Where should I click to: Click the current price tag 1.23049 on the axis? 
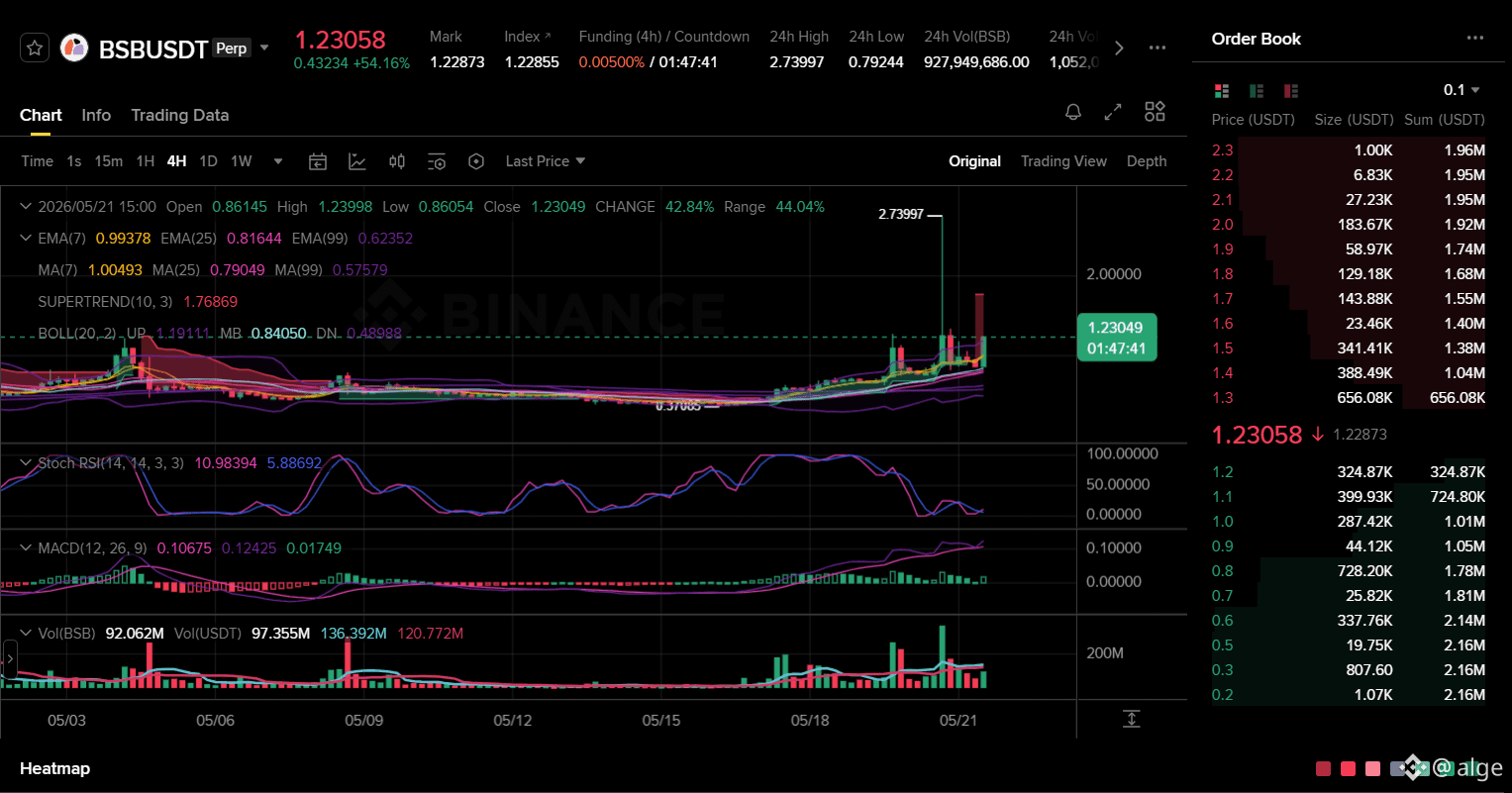click(1116, 338)
